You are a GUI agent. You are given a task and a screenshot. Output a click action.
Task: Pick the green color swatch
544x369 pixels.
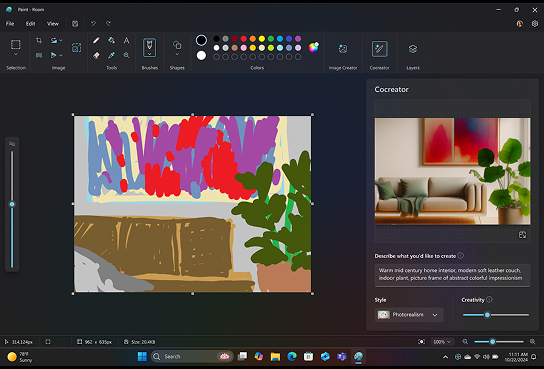tap(271, 38)
